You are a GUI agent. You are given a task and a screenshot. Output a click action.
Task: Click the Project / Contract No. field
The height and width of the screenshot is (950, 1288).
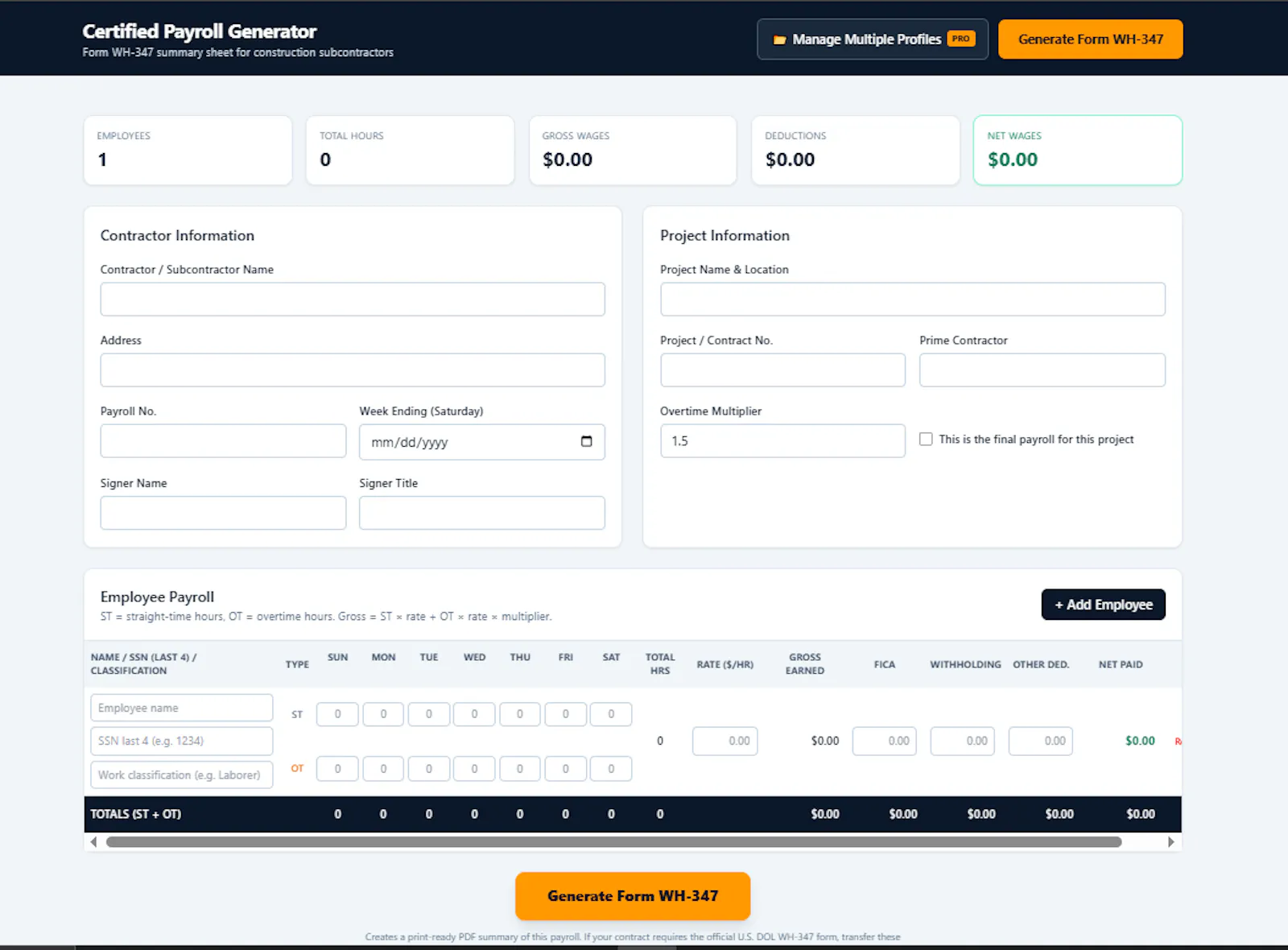tap(782, 370)
